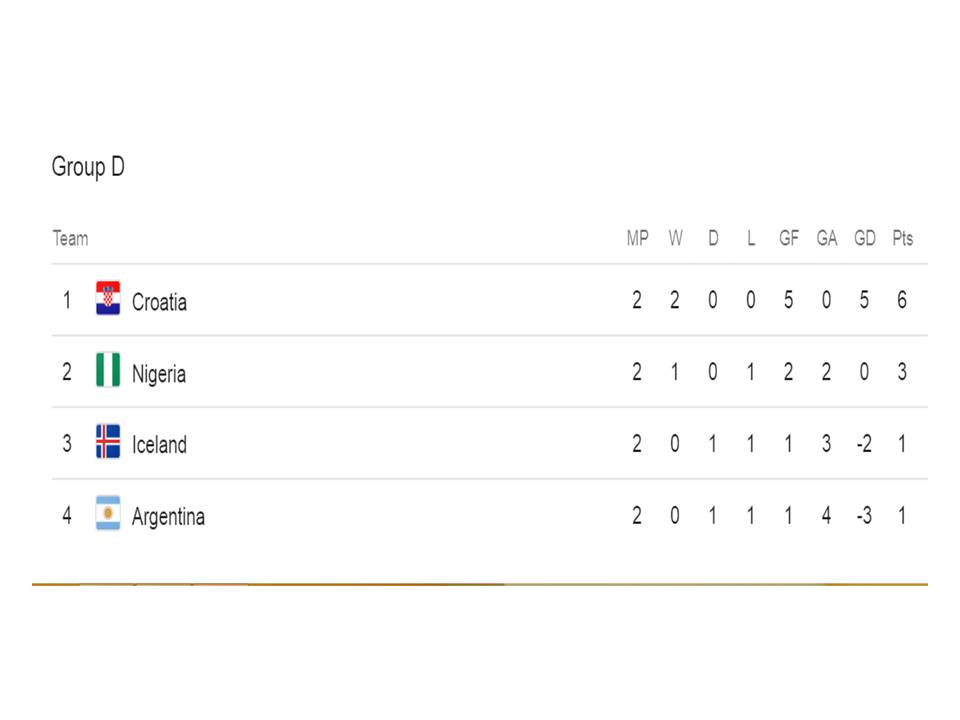This screenshot has height=720, width=960.
Task: Click Argentina's goal difference -3
Action: click(864, 516)
